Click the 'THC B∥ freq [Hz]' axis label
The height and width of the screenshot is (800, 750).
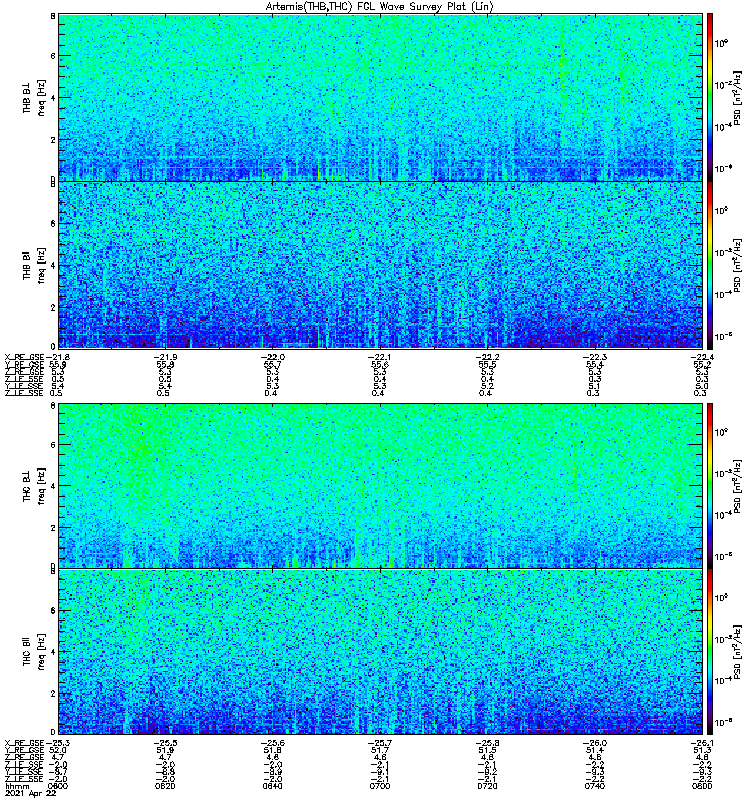click(x=33, y=652)
